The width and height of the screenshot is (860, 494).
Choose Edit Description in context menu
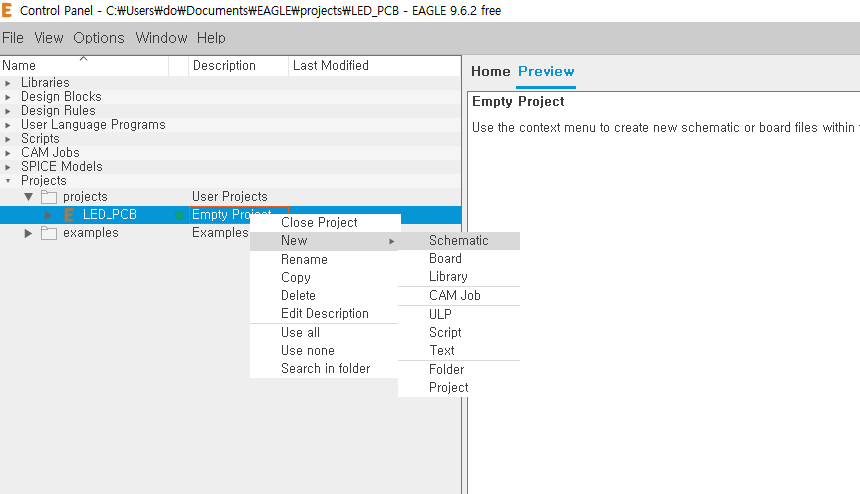(325, 314)
